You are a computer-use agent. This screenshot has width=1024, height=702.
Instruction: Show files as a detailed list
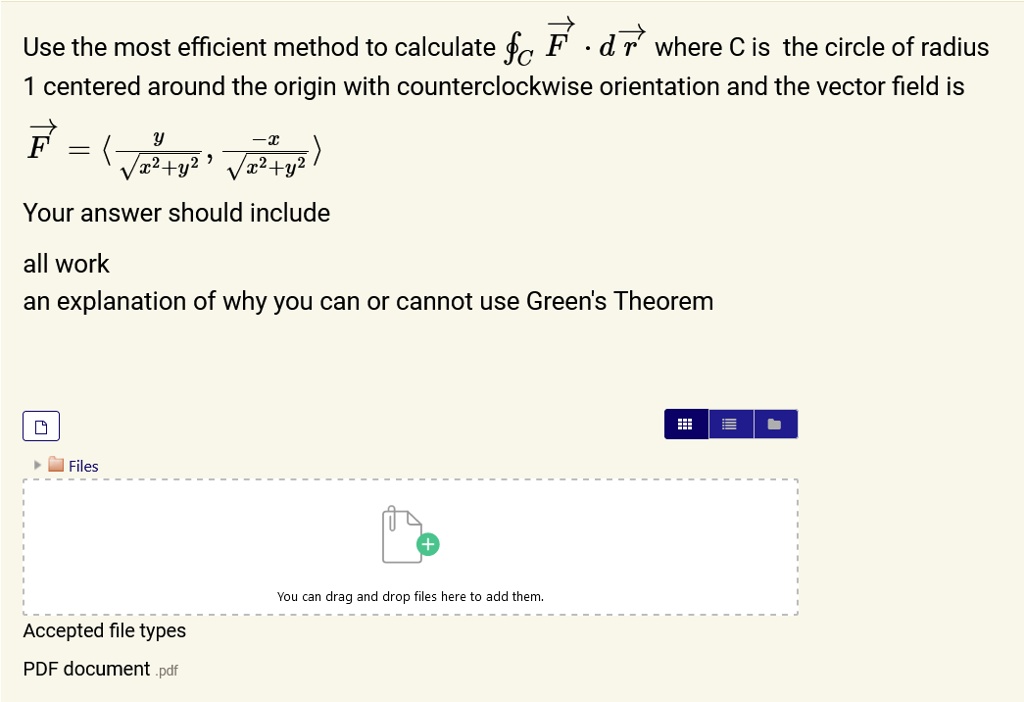pyautogui.click(x=730, y=424)
